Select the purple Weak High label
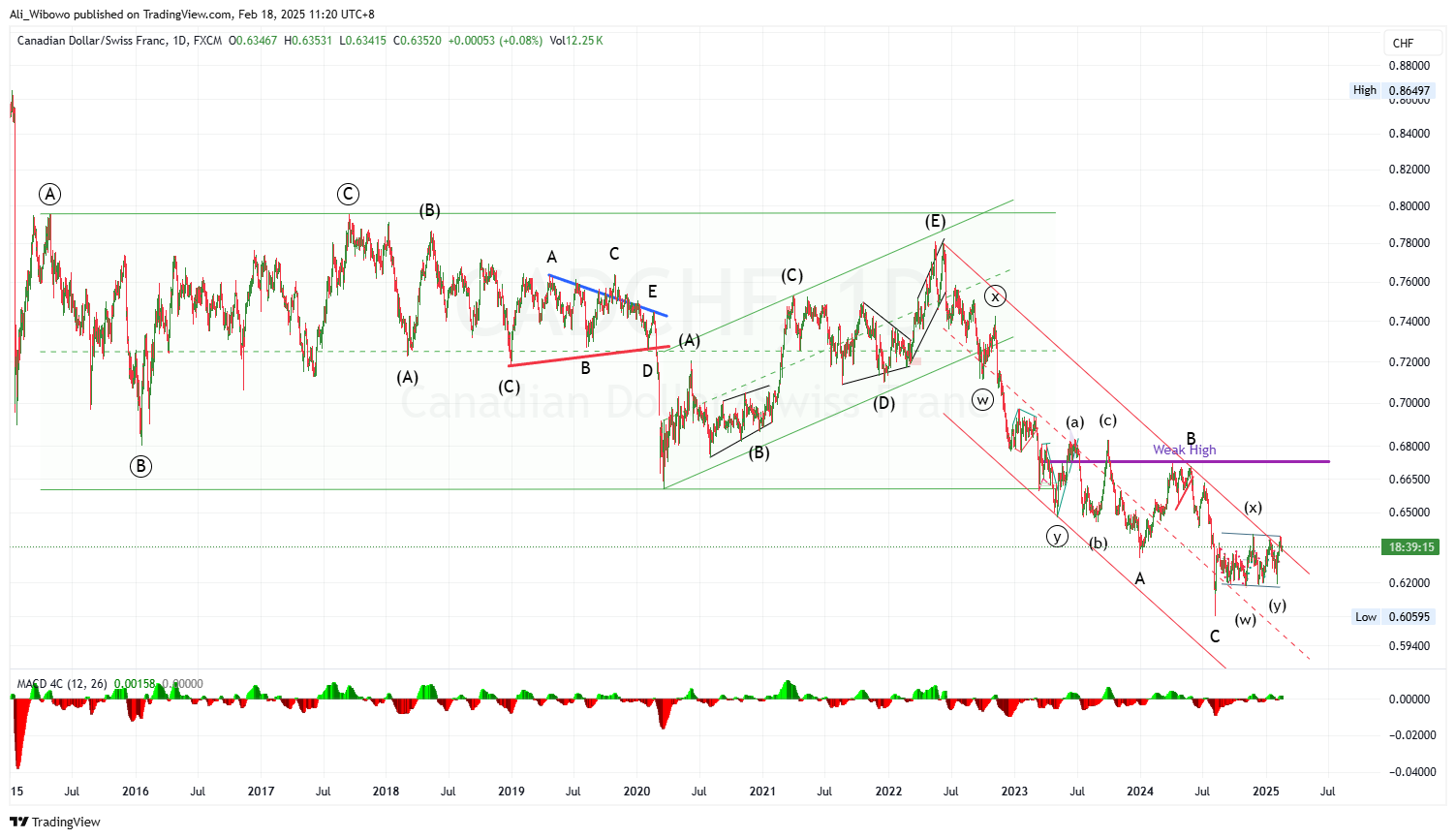 click(x=1184, y=450)
